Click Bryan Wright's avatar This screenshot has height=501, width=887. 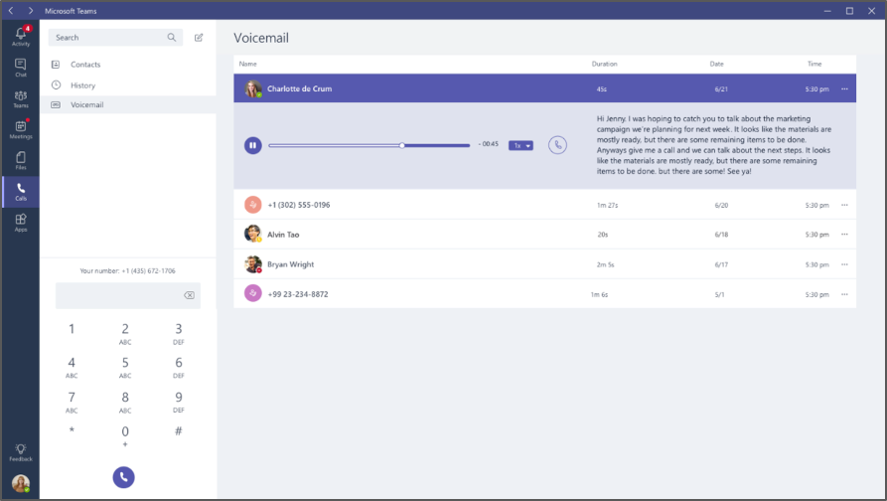tap(253, 264)
